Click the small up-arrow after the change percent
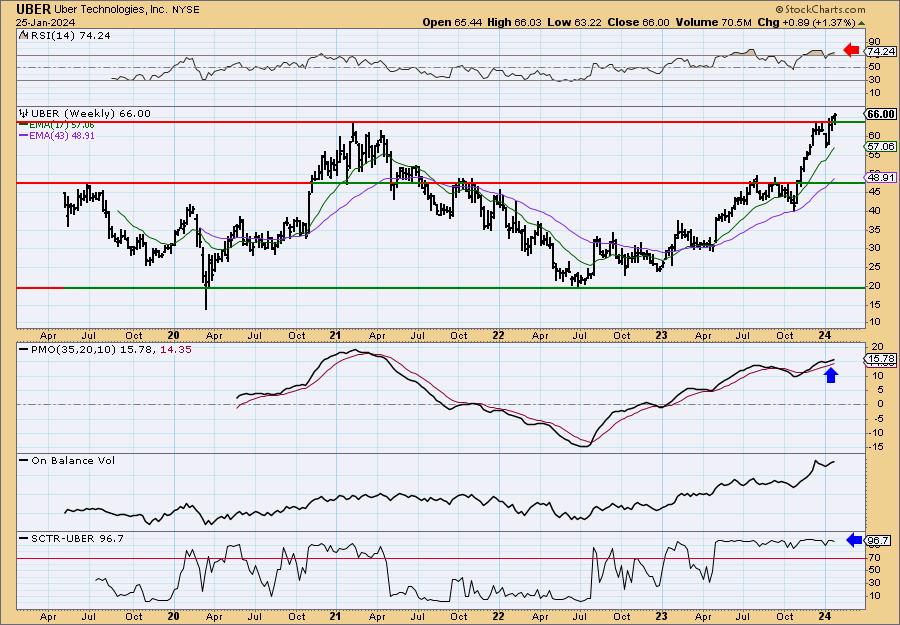The image size is (900, 625). pyautogui.click(x=861, y=23)
